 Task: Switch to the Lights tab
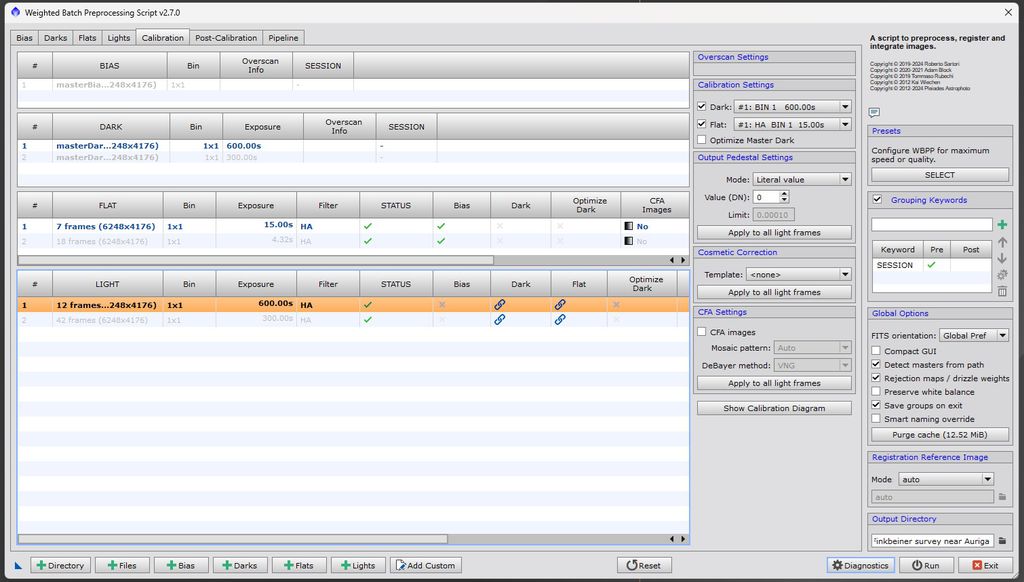[x=119, y=38]
